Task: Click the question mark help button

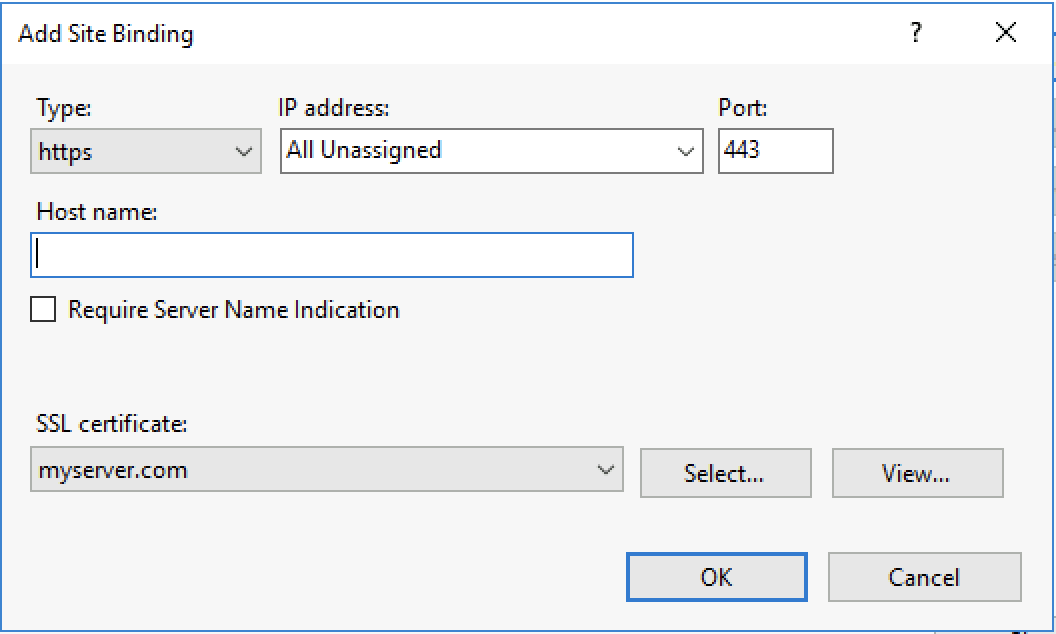Action: 915,34
